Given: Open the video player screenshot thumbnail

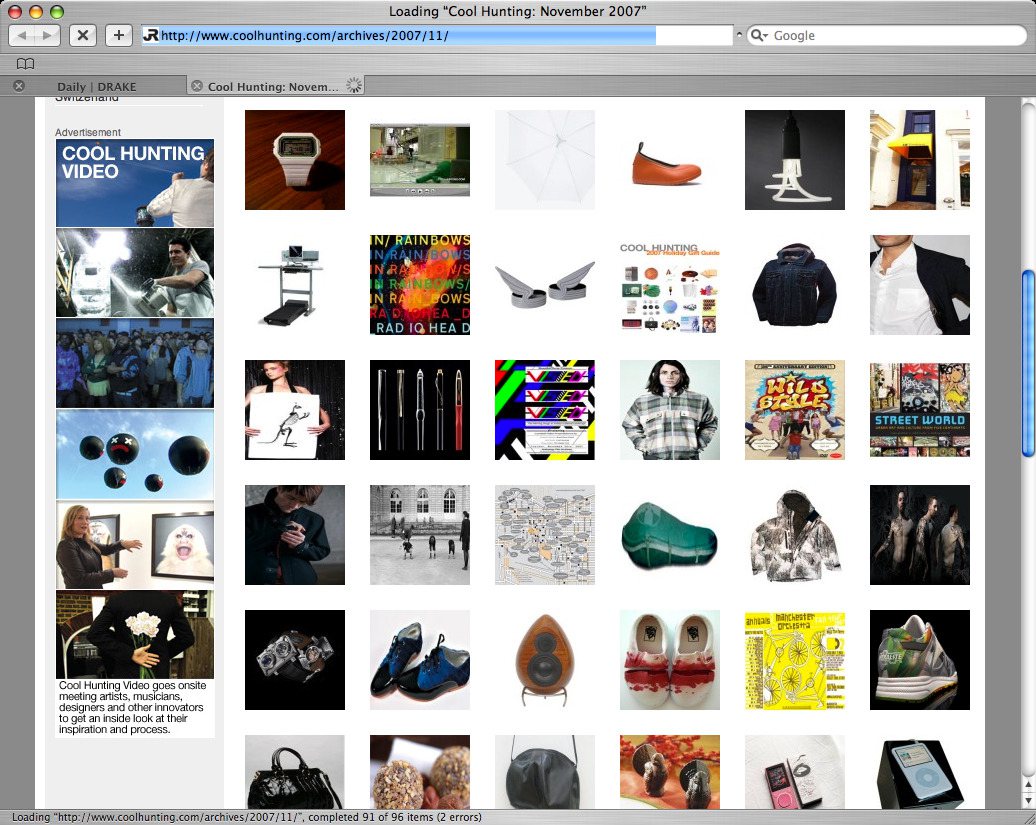Looking at the screenshot, I should click(x=420, y=160).
